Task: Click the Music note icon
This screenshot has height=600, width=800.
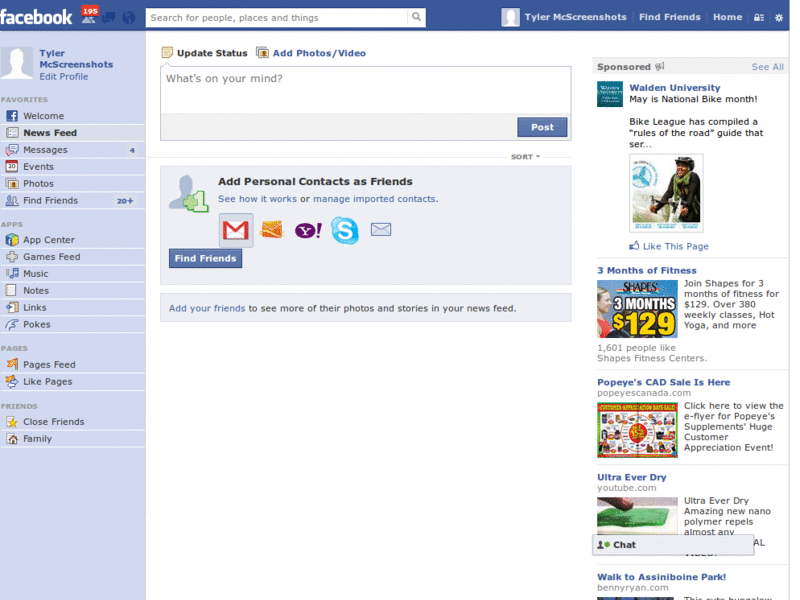Action: point(12,273)
